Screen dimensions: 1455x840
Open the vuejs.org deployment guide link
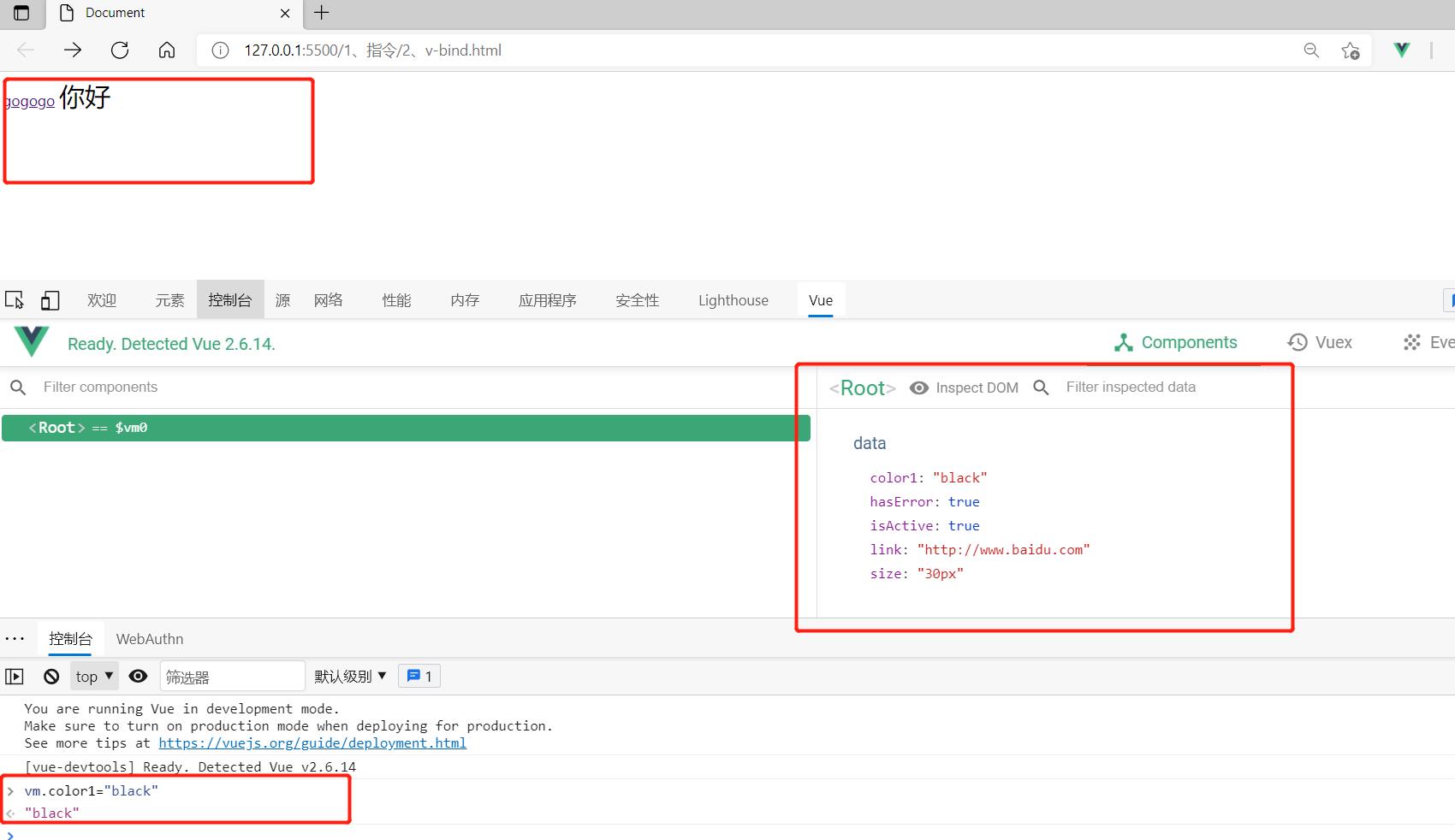[312, 743]
